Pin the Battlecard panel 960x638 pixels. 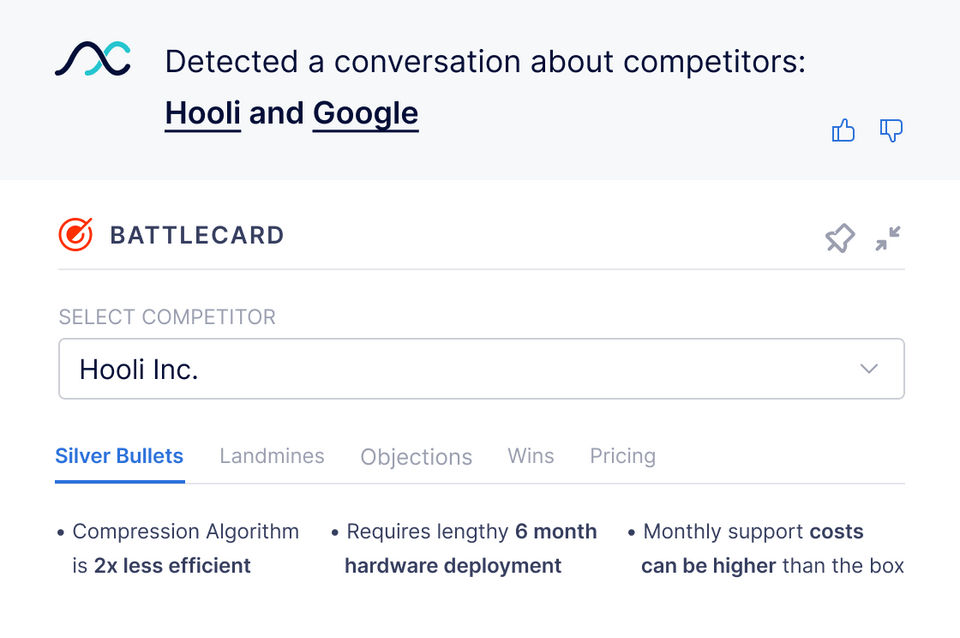(x=839, y=238)
